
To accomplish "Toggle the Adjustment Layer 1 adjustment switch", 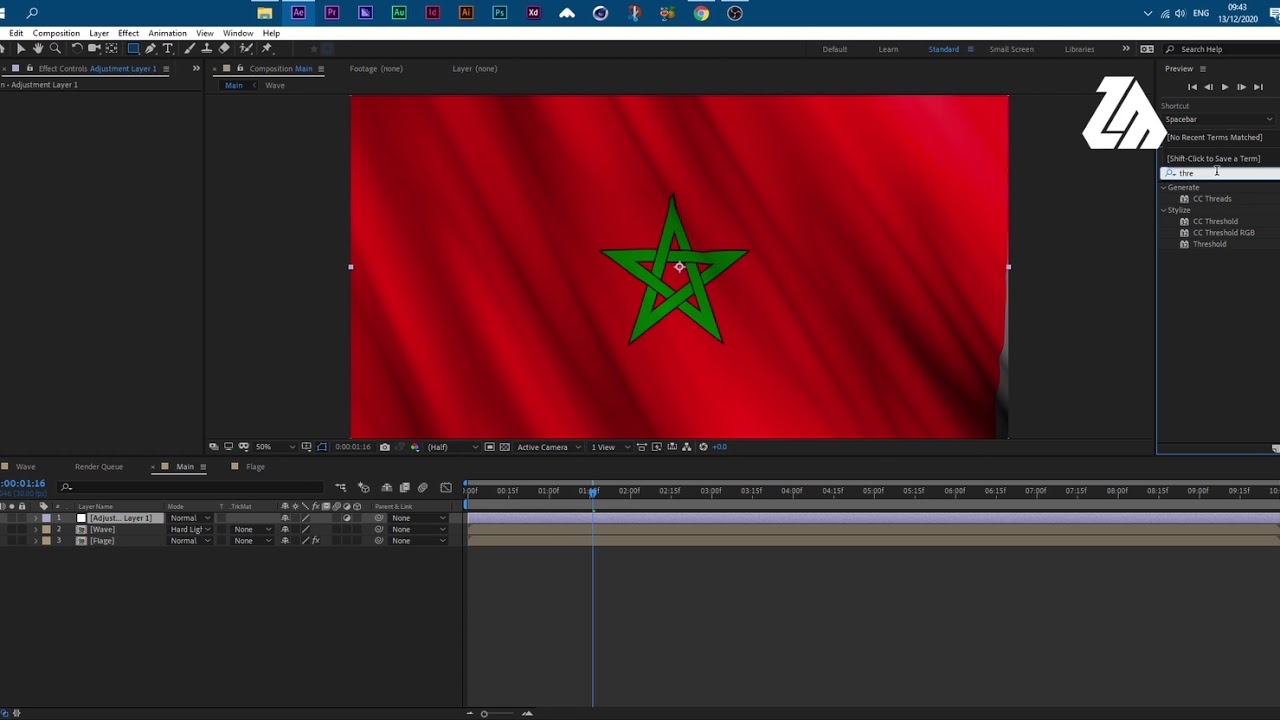I will (347, 518).
